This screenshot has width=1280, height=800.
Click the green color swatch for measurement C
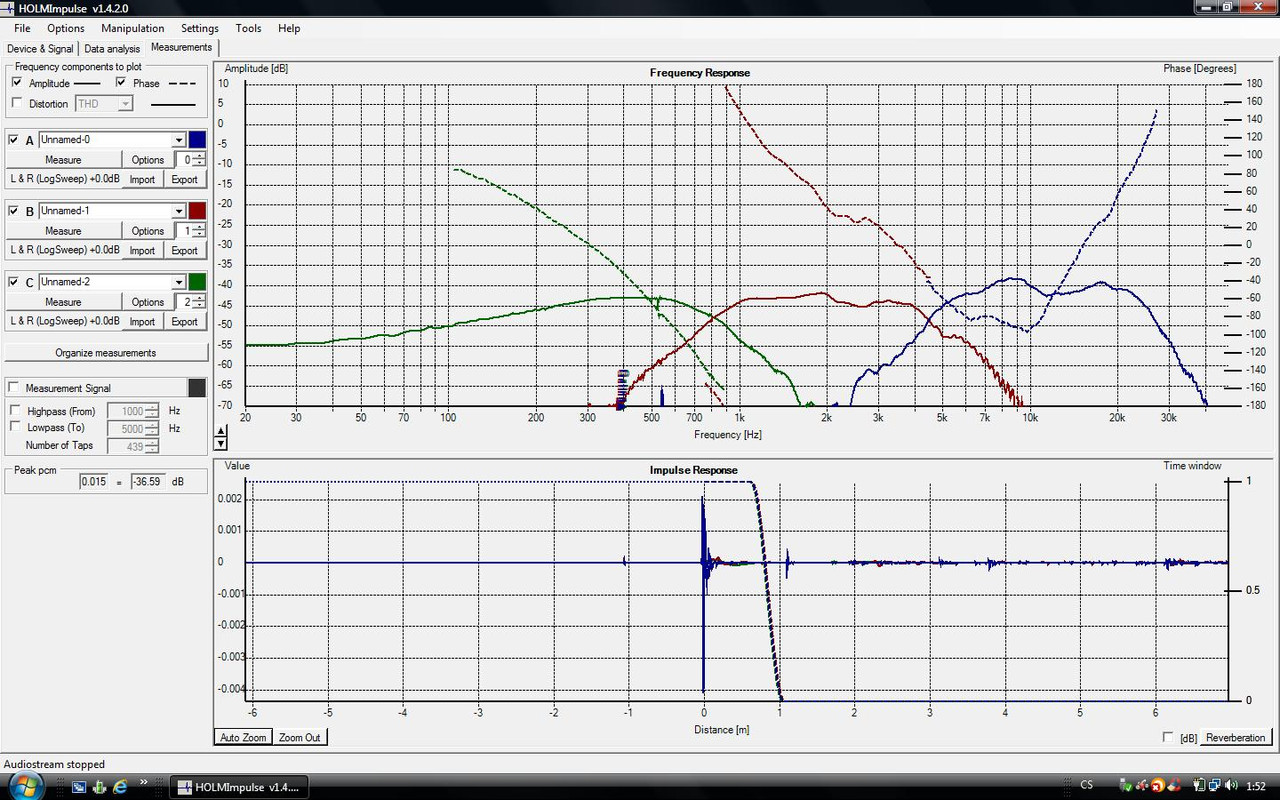click(x=197, y=282)
